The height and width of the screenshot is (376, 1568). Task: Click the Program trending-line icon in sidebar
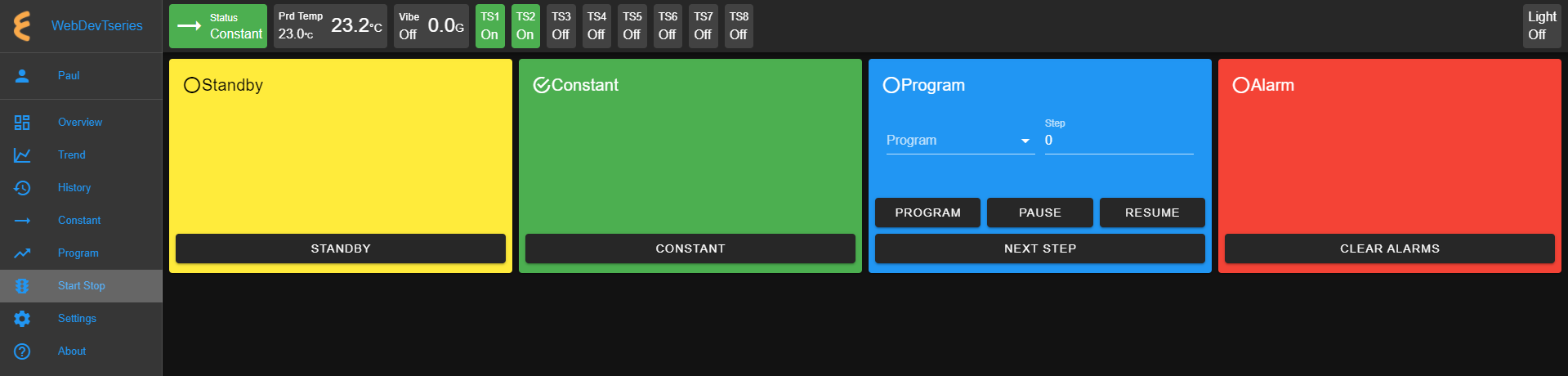coord(22,253)
